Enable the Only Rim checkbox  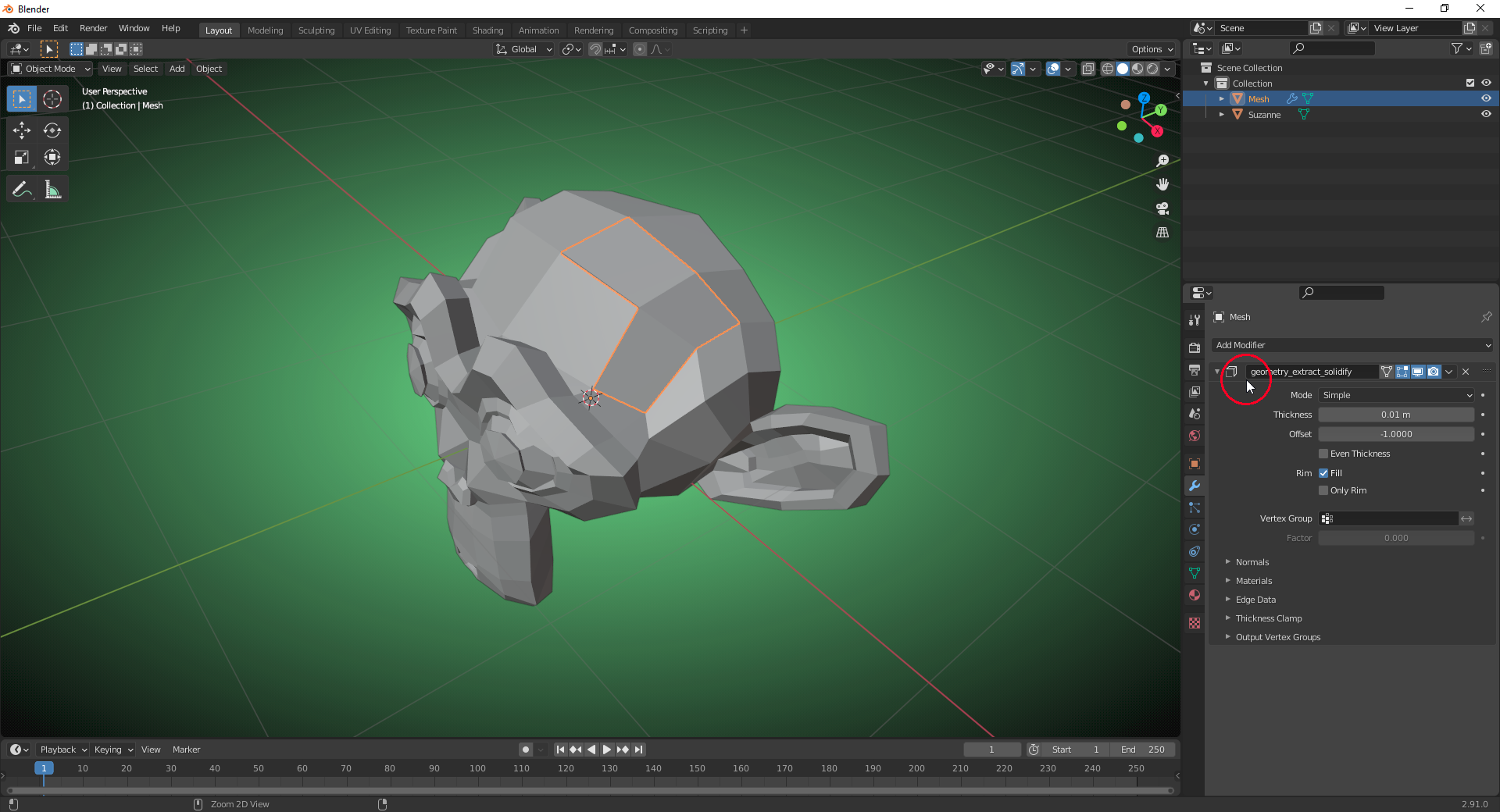pyautogui.click(x=1323, y=490)
